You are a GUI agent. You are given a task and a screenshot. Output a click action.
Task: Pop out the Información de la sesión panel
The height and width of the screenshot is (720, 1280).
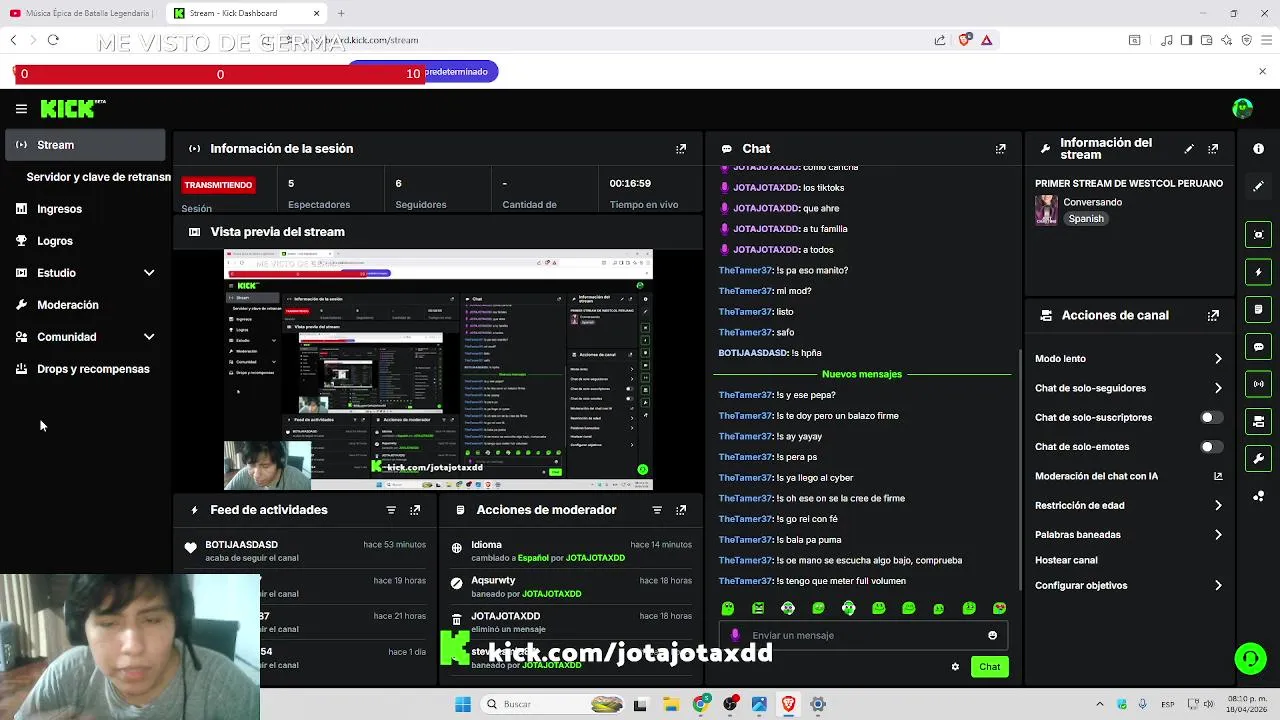click(681, 148)
